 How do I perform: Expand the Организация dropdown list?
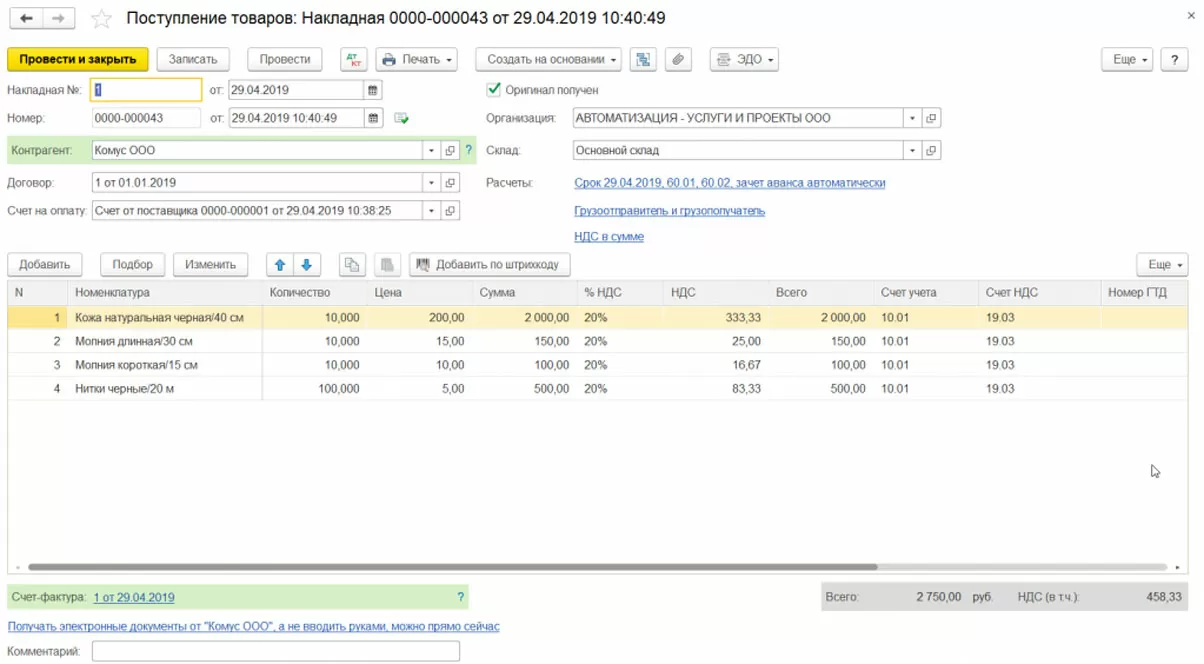click(x=911, y=118)
